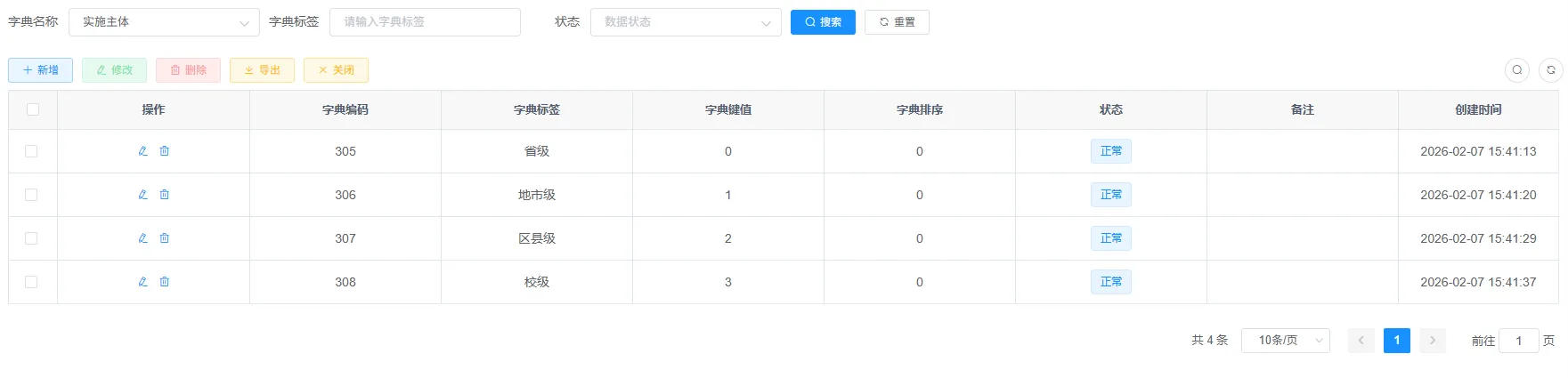Image resolution: width=1568 pixels, height=378 pixels.
Task: Click edit icon for row 305
Action: point(142,151)
